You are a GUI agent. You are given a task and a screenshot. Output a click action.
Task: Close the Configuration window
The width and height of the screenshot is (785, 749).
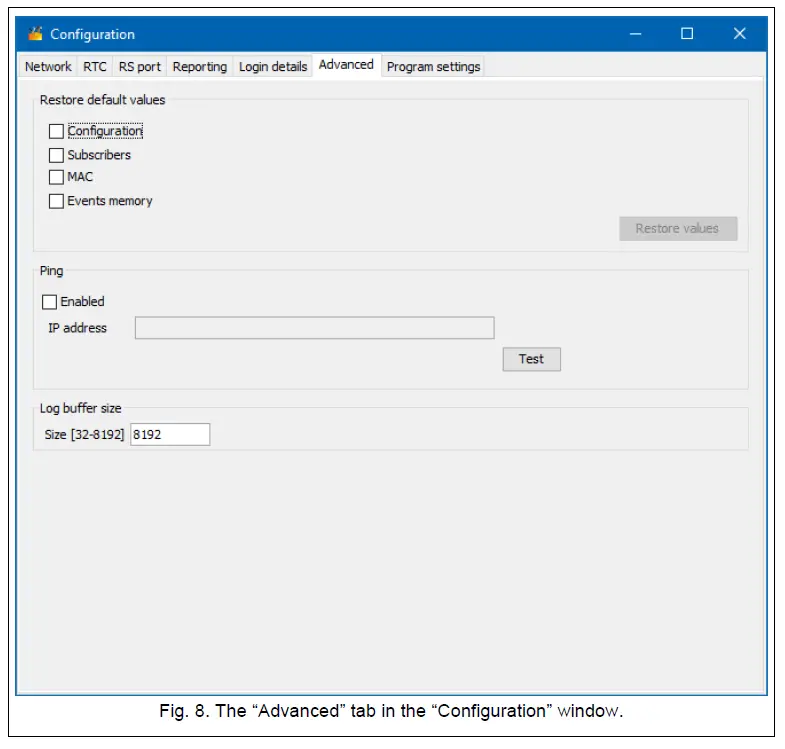pos(739,34)
